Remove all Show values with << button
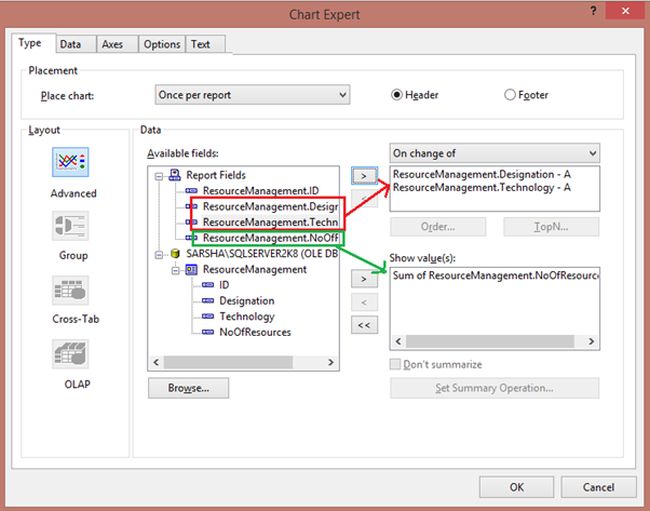650x511 pixels. tap(364, 325)
